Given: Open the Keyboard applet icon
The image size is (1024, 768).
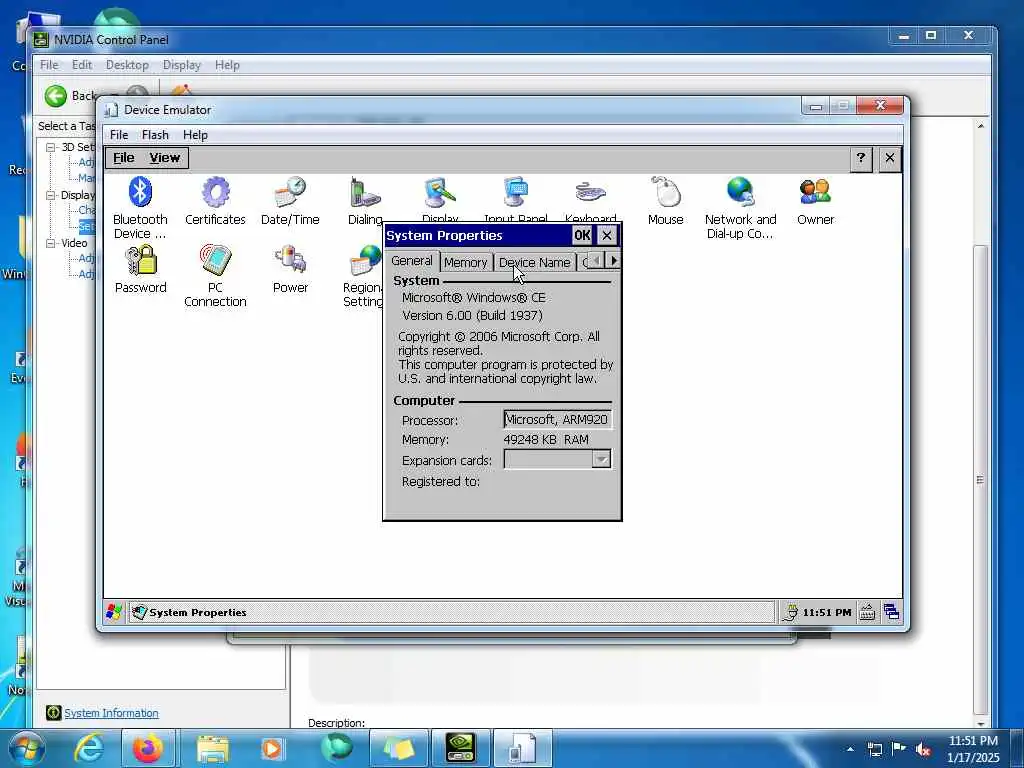Looking at the screenshot, I should point(590,192).
